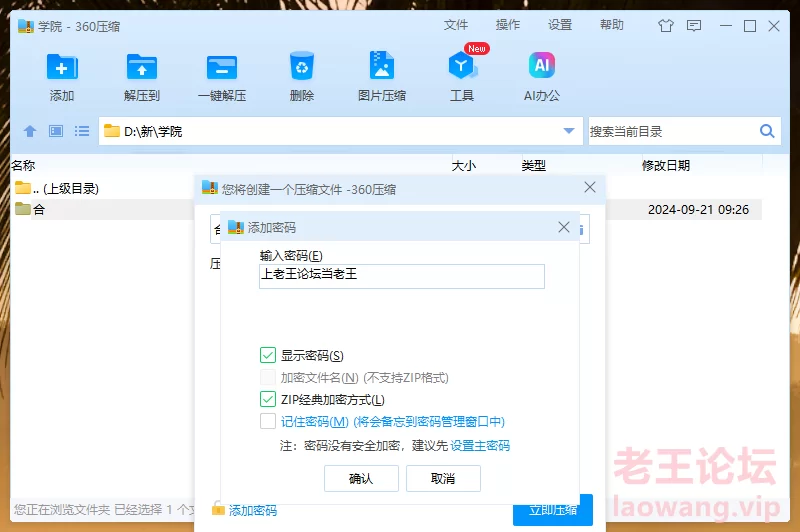The height and width of the screenshot is (532, 800).
Task: Switch to list view mode icon
Action: (82, 131)
